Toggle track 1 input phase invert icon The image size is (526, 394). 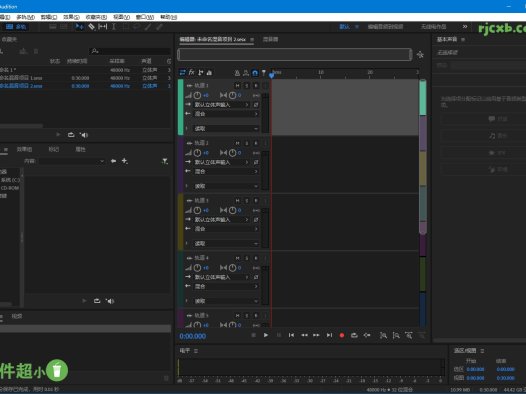point(256,105)
